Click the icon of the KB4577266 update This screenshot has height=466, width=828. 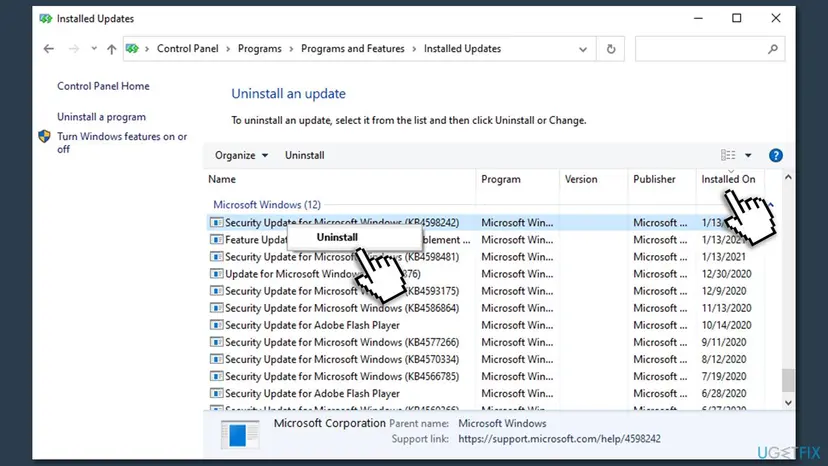click(217, 342)
